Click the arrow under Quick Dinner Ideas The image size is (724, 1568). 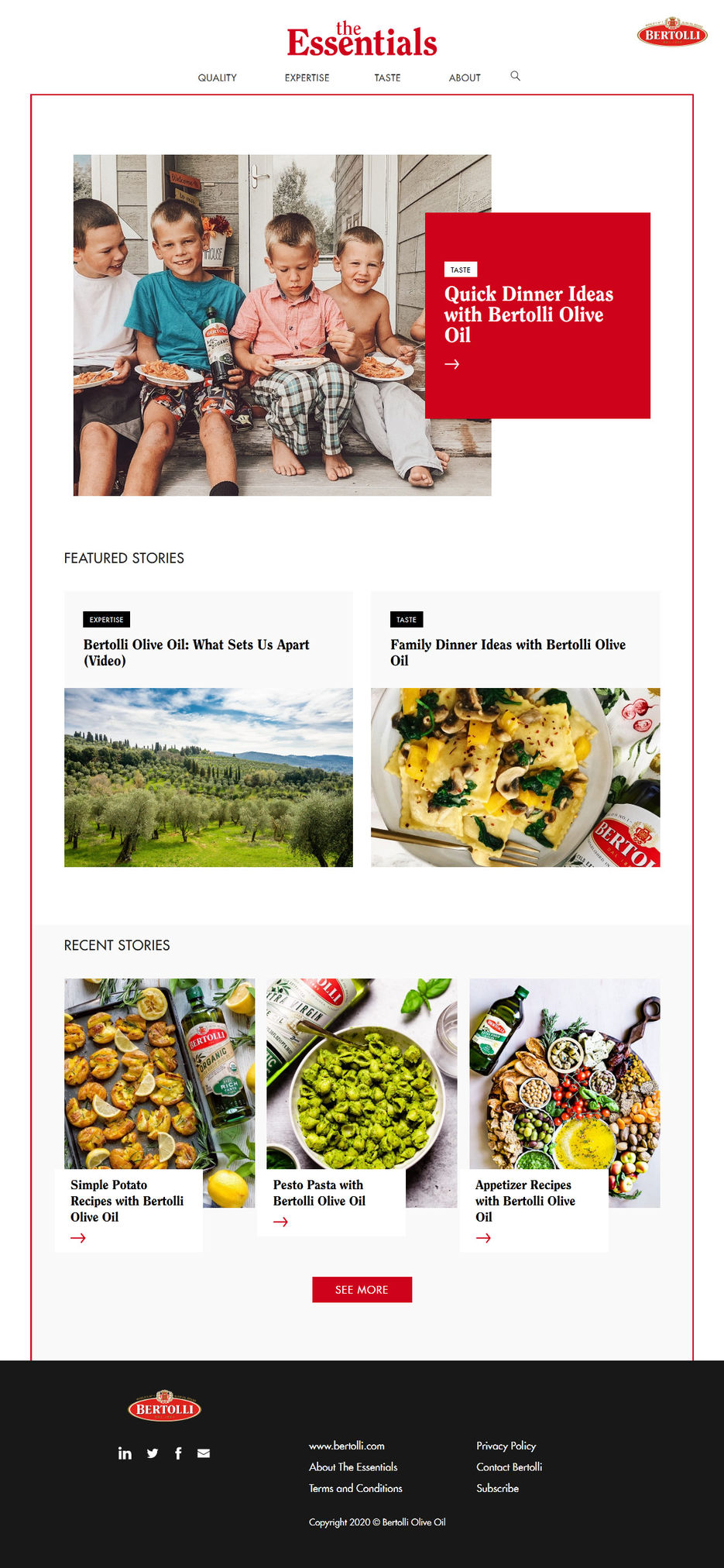point(452,363)
